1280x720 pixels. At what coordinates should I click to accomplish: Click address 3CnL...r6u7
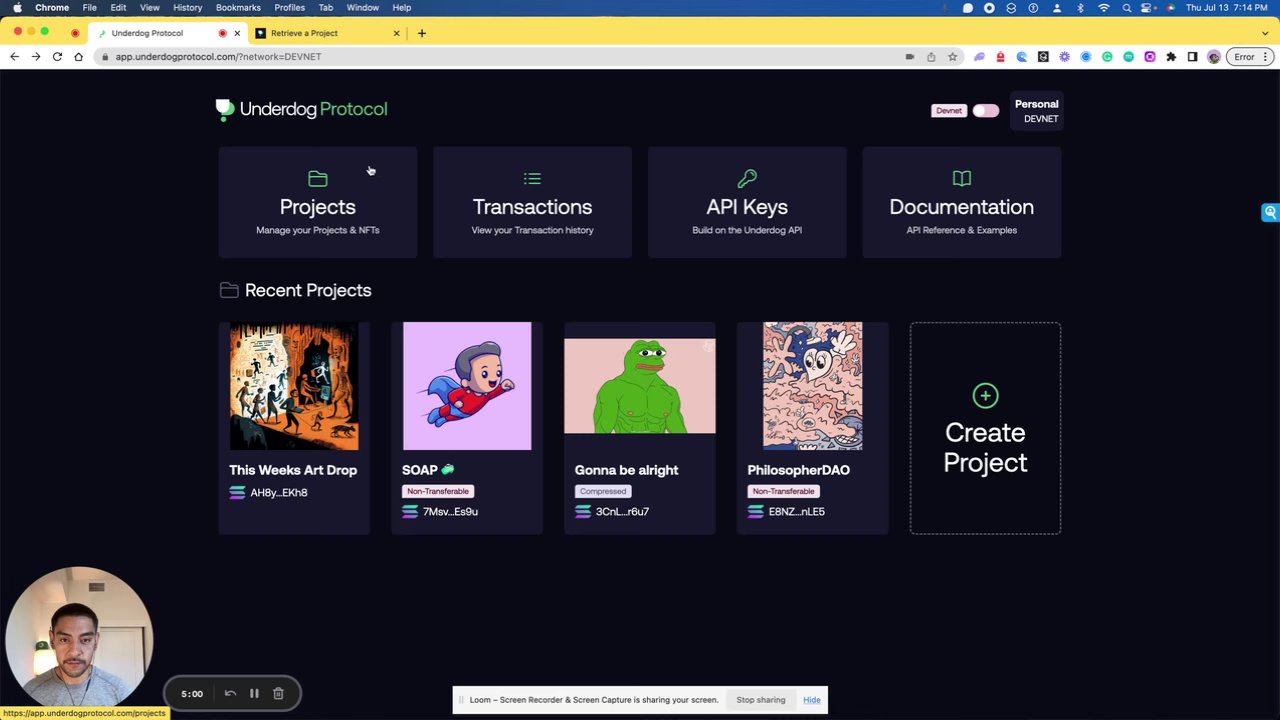[622, 512]
